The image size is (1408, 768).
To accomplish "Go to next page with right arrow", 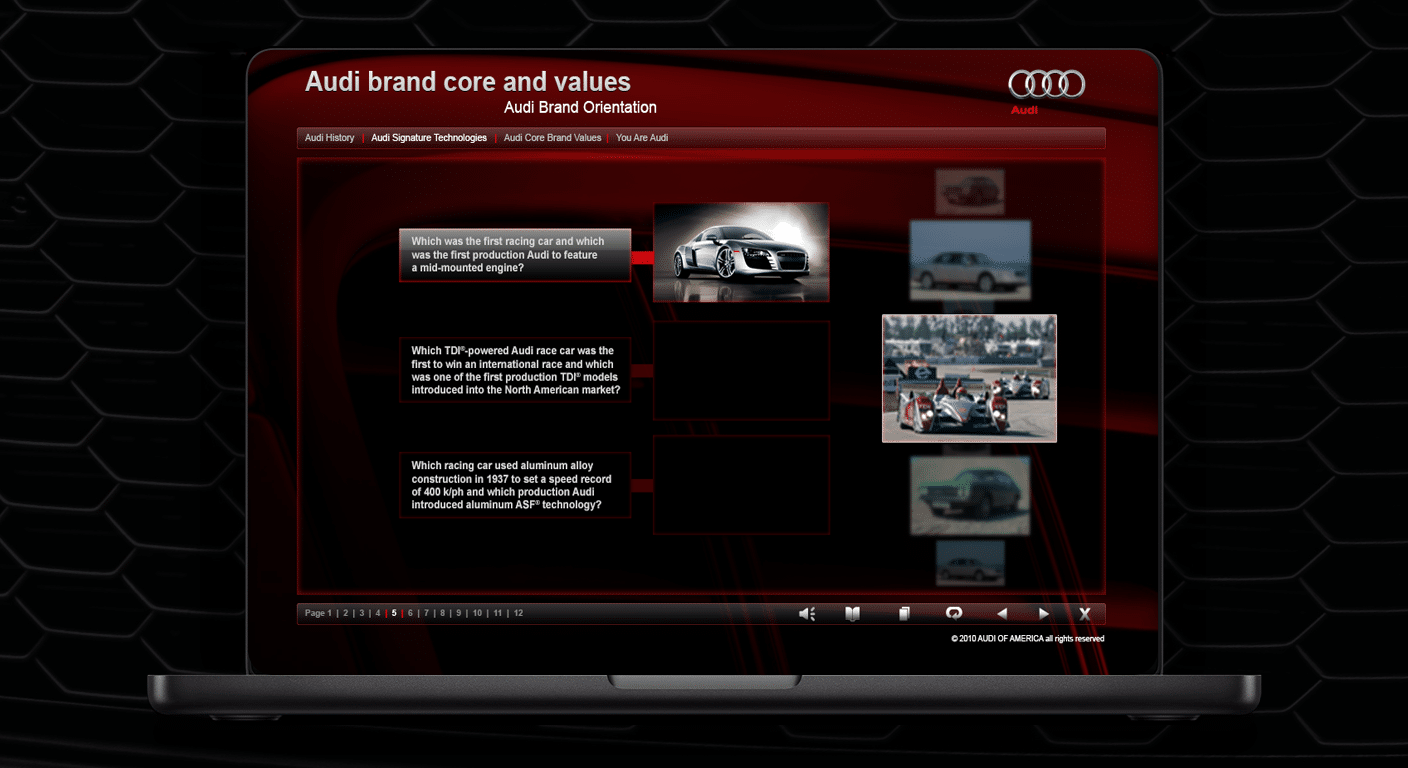I will pyautogui.click(x=1044, y=614).
